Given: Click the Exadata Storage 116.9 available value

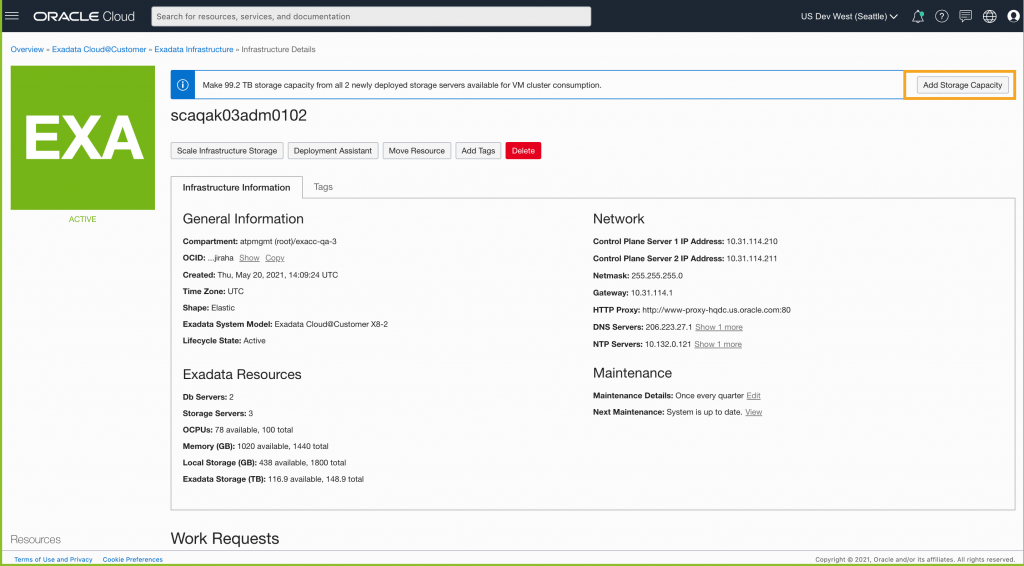Looking at the screenshot, I should pyautogui.click(x=294, y=479).
